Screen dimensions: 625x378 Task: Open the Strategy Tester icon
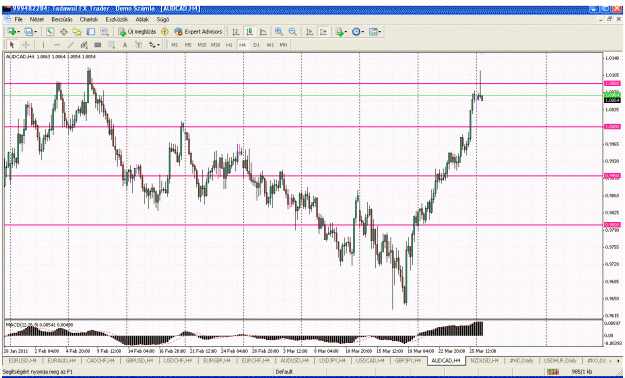point(104,32)
